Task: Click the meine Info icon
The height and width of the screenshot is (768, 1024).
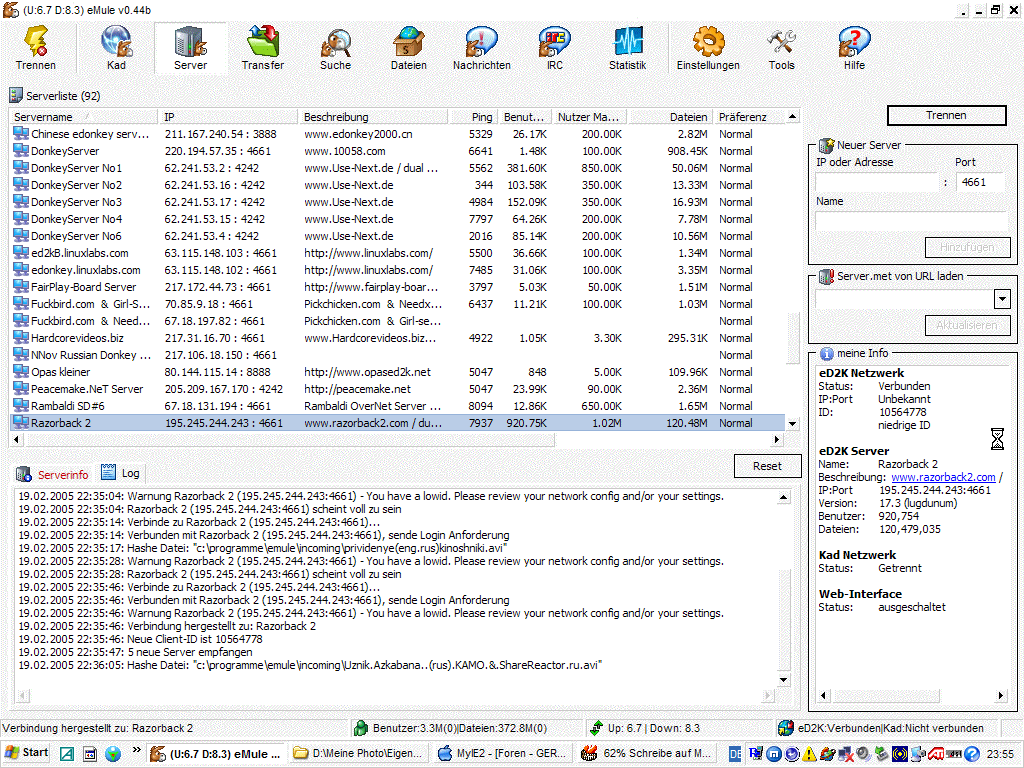Action: point(826,353)
